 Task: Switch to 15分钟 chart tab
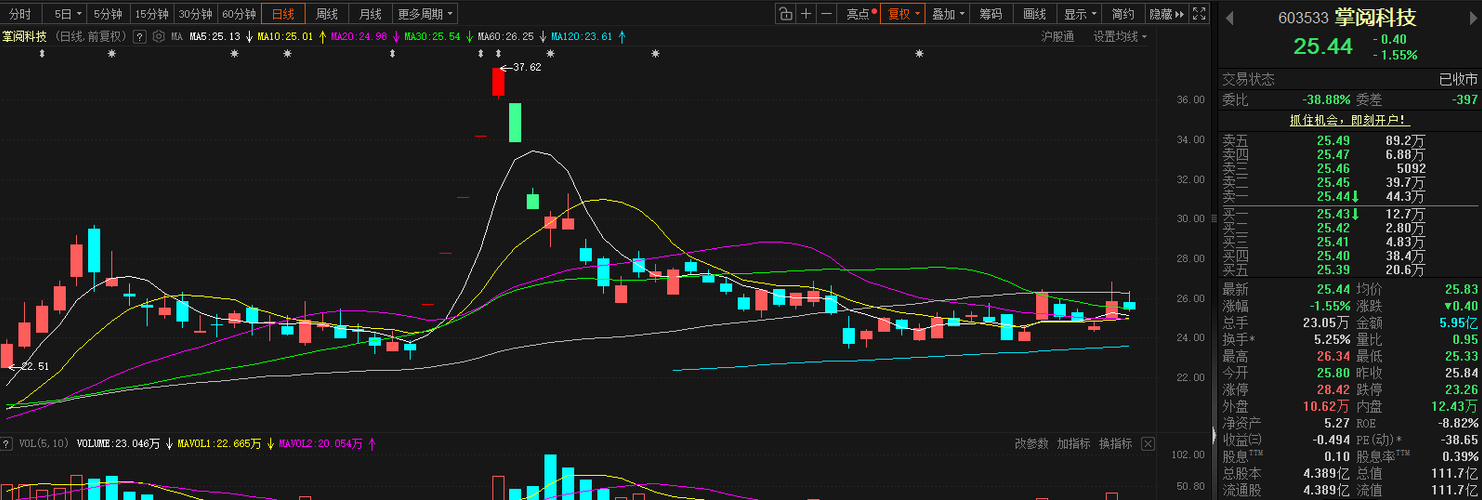click(x=152, y=14)
